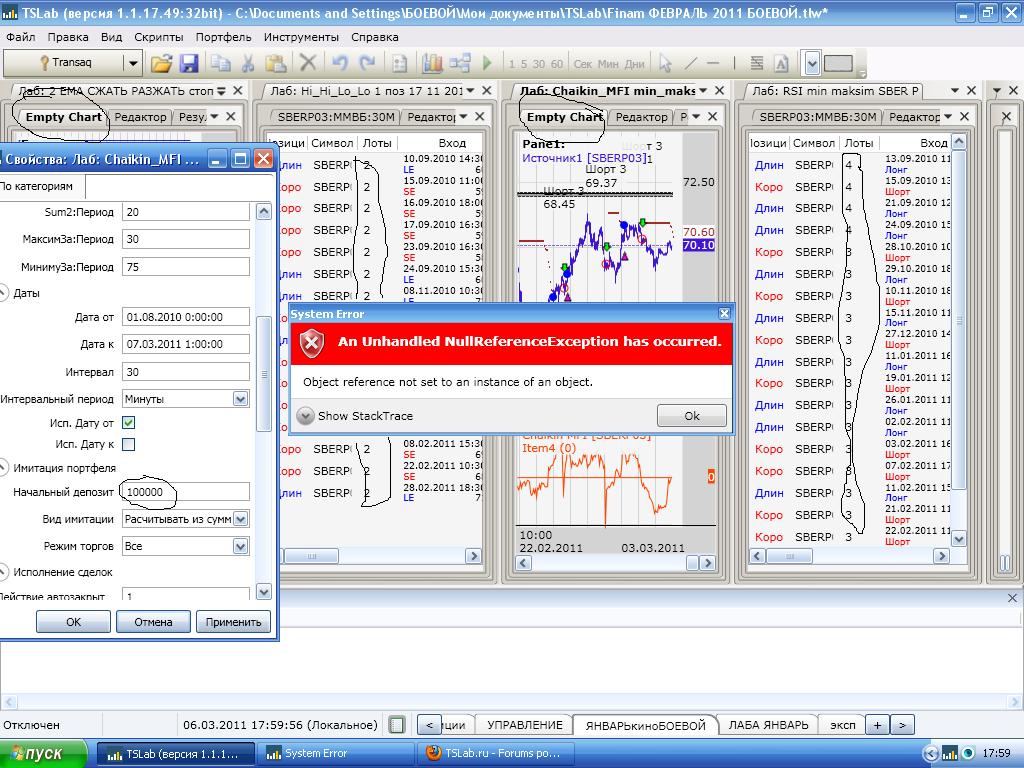This screenshot has width=1024, height=768.
Task: Switch to the УПРАВЛЕНИЕ bottom tab
Action: coord(524,725)
